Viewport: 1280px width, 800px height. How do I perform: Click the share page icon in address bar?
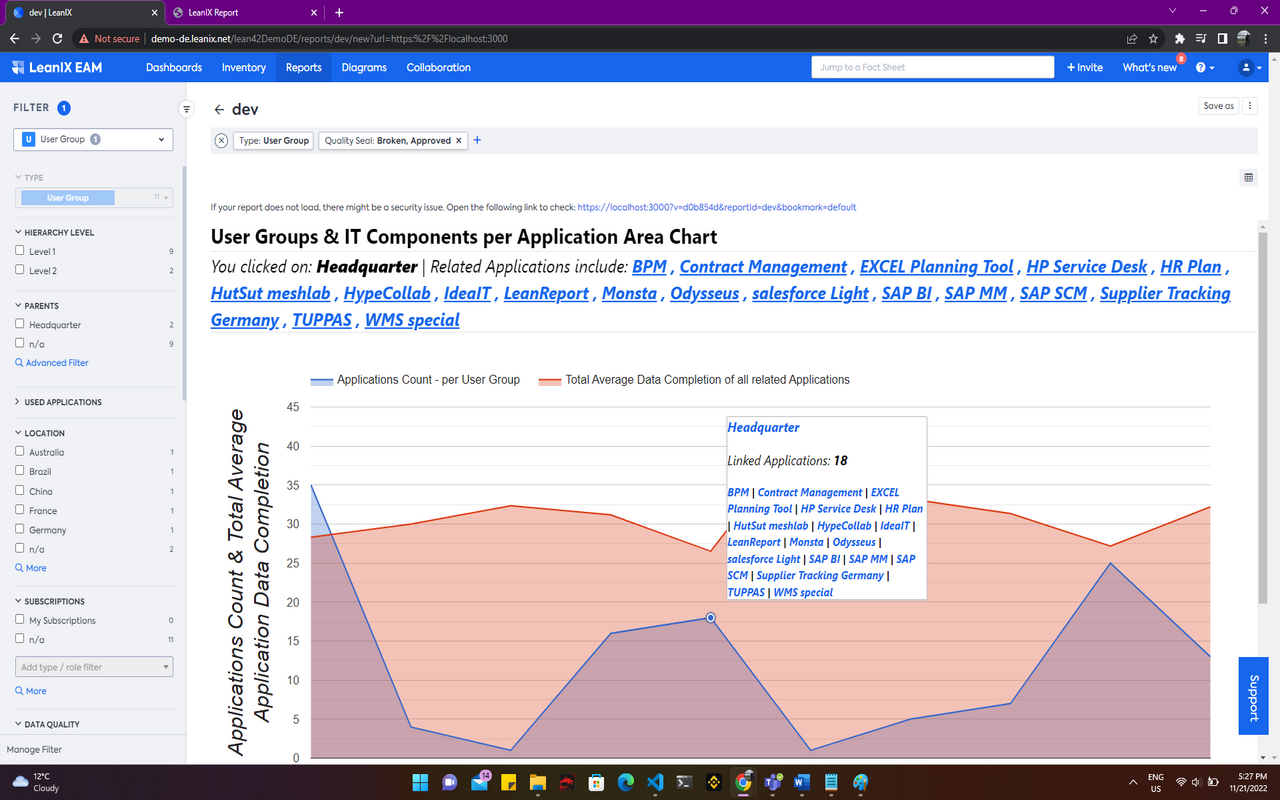click(1131, 39)
